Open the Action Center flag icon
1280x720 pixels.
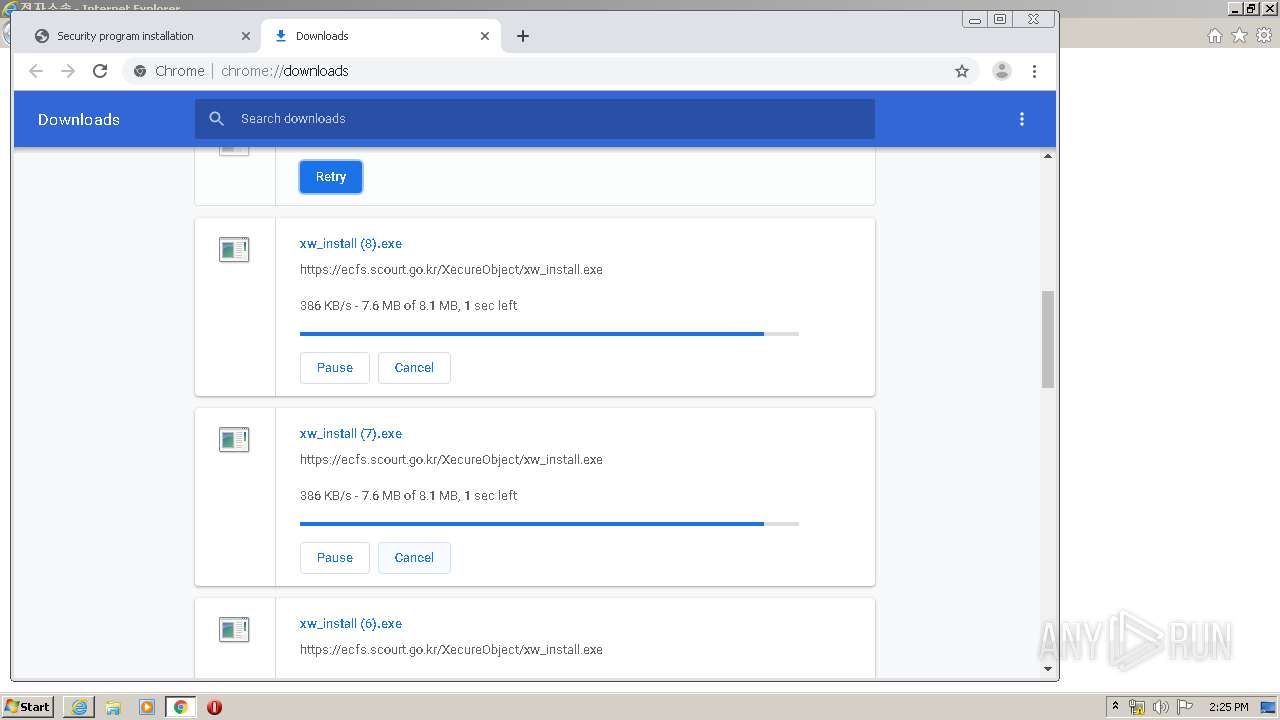tap(1185, 707)
